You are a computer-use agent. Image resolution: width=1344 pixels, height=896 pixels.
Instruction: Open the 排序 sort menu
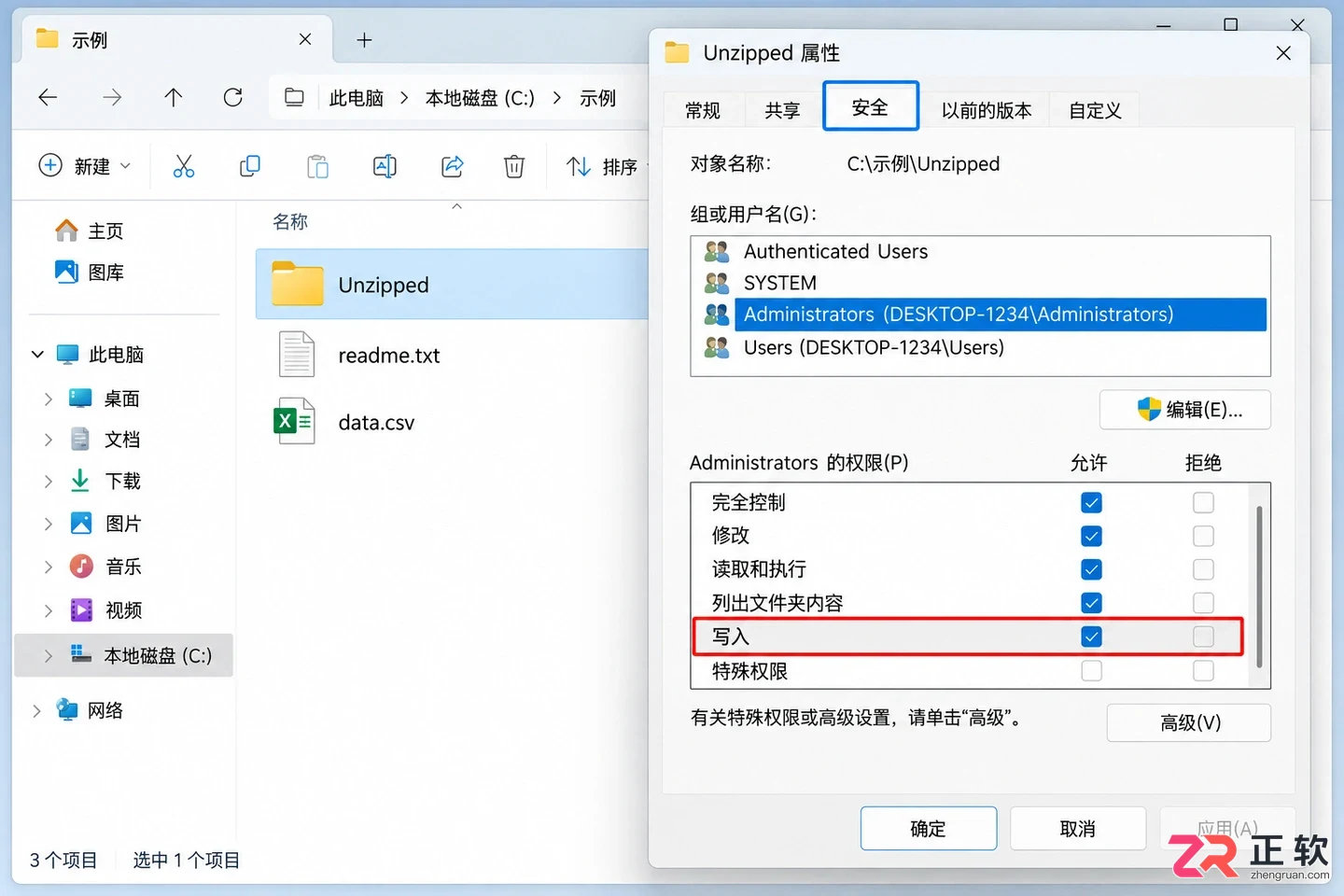(x=603, y=166)
